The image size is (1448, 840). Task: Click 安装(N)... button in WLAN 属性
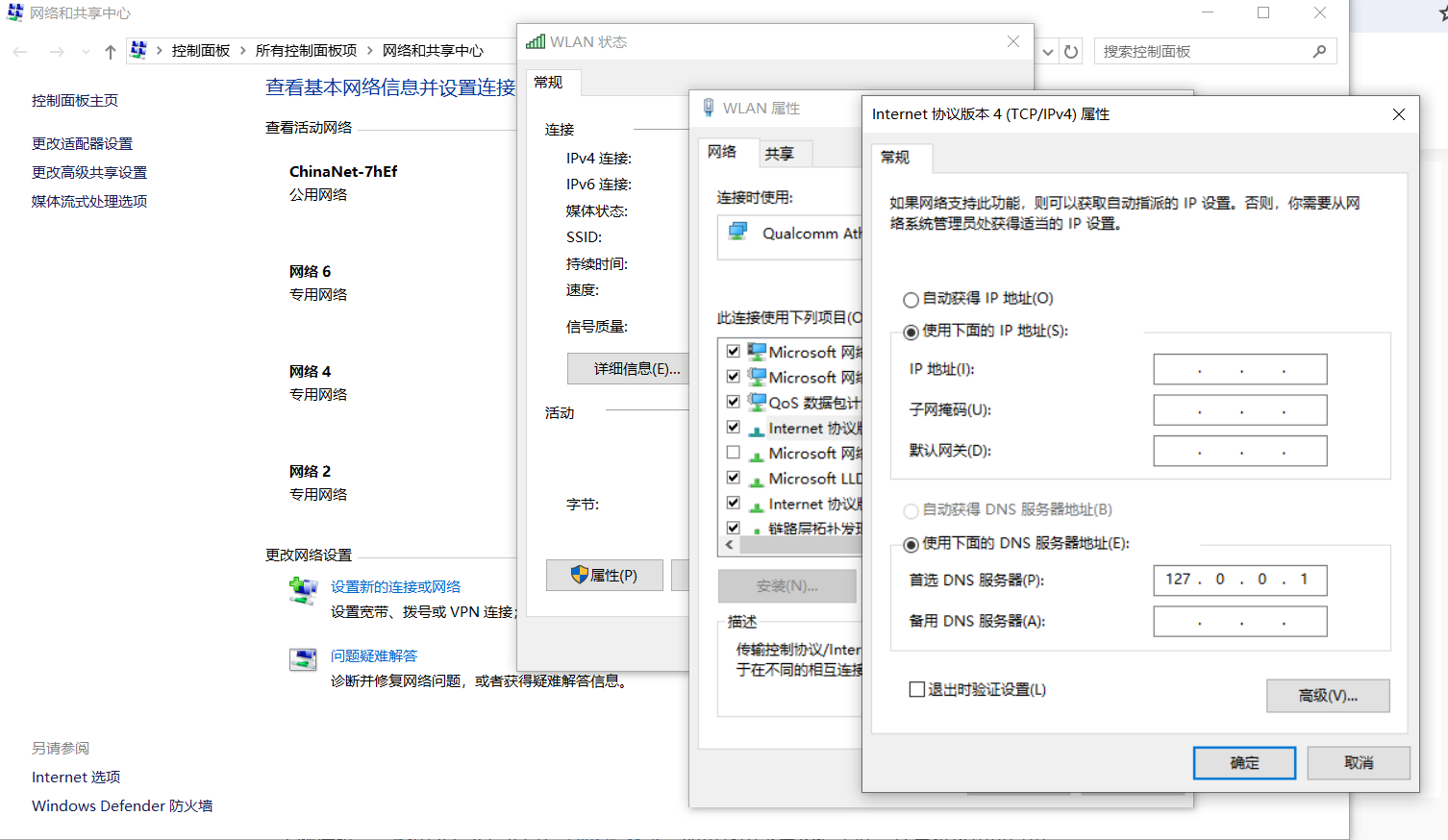click(787, 585)
